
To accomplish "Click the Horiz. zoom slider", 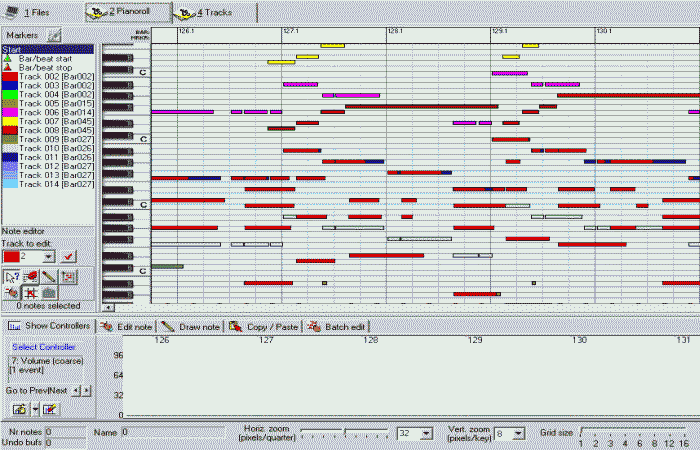I will pos(345,433).
